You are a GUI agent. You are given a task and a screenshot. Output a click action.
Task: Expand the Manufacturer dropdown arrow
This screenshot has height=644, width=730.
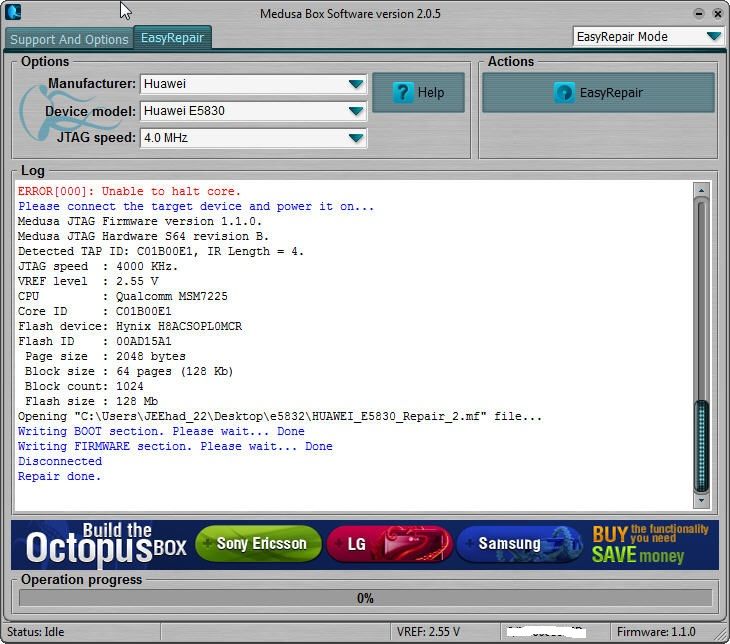pyautogui.click(x=356, y=84)
